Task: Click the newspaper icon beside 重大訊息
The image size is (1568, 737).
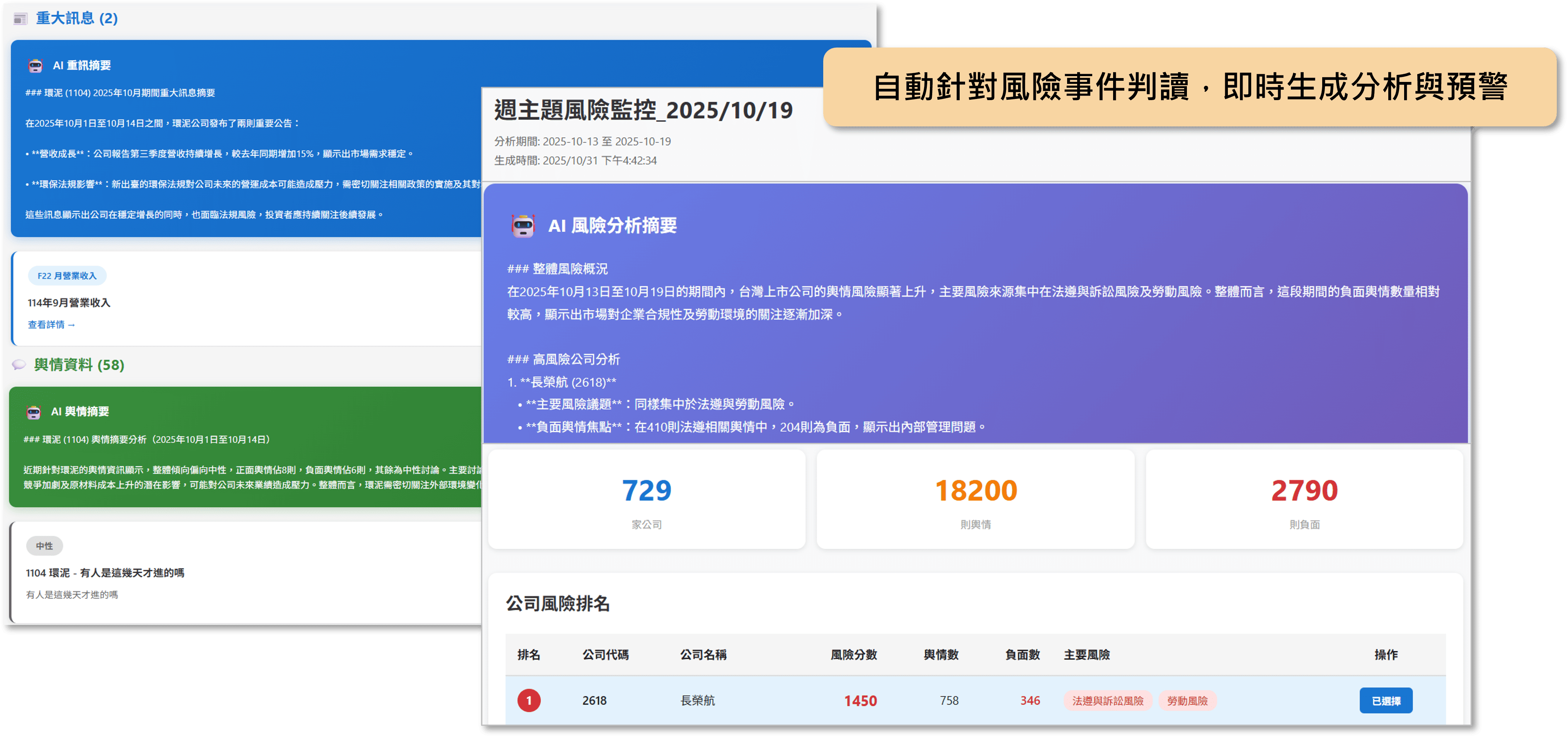Action: [x=21, y=19]
